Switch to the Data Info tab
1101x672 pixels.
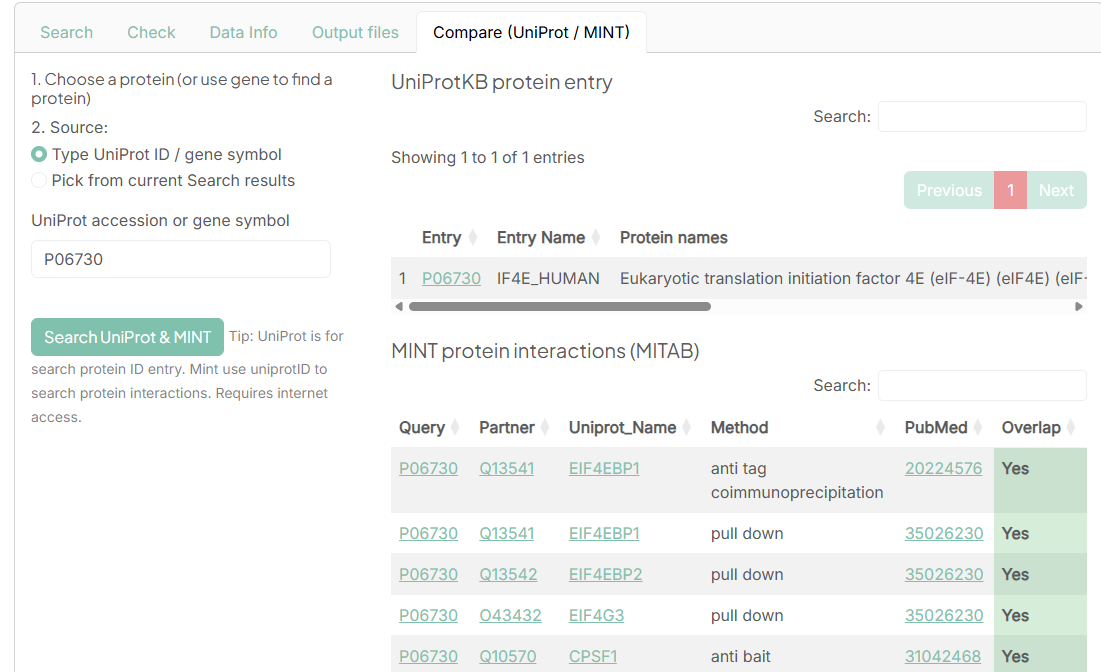click(243, 32)
